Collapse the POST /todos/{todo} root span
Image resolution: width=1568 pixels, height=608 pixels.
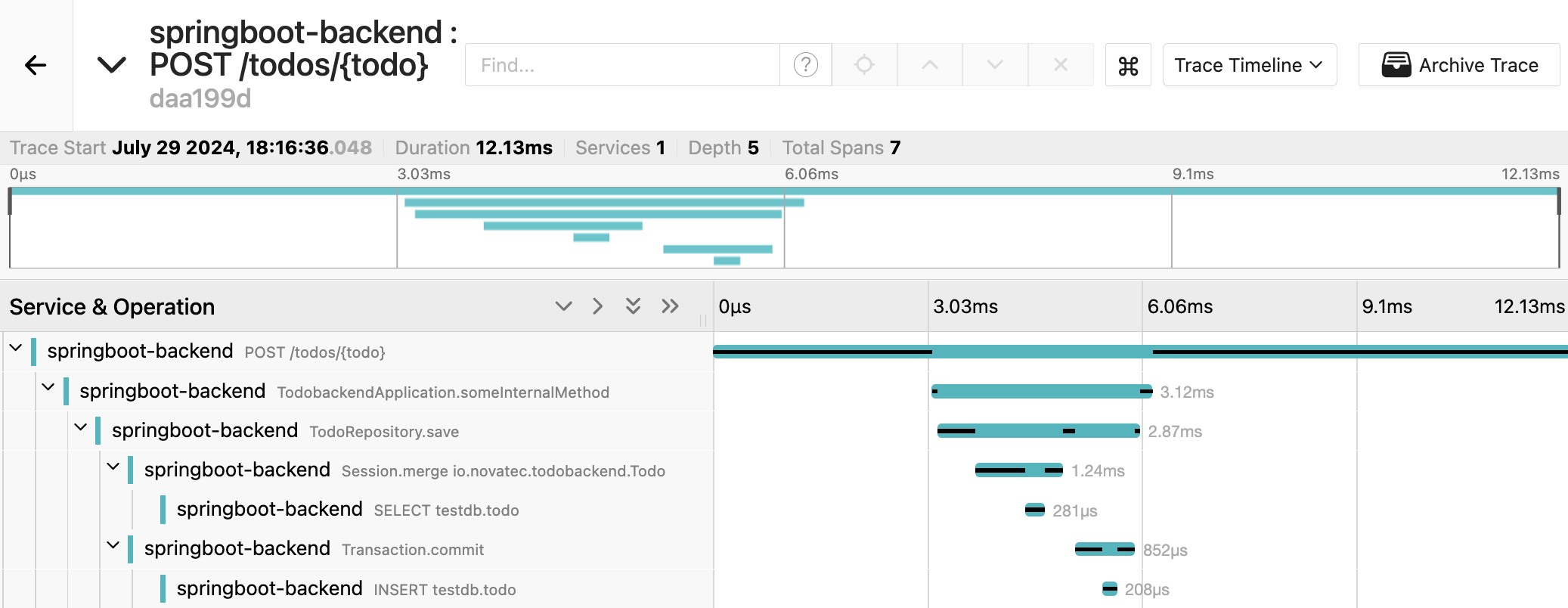pyautogui.click(x=16, y=349)
